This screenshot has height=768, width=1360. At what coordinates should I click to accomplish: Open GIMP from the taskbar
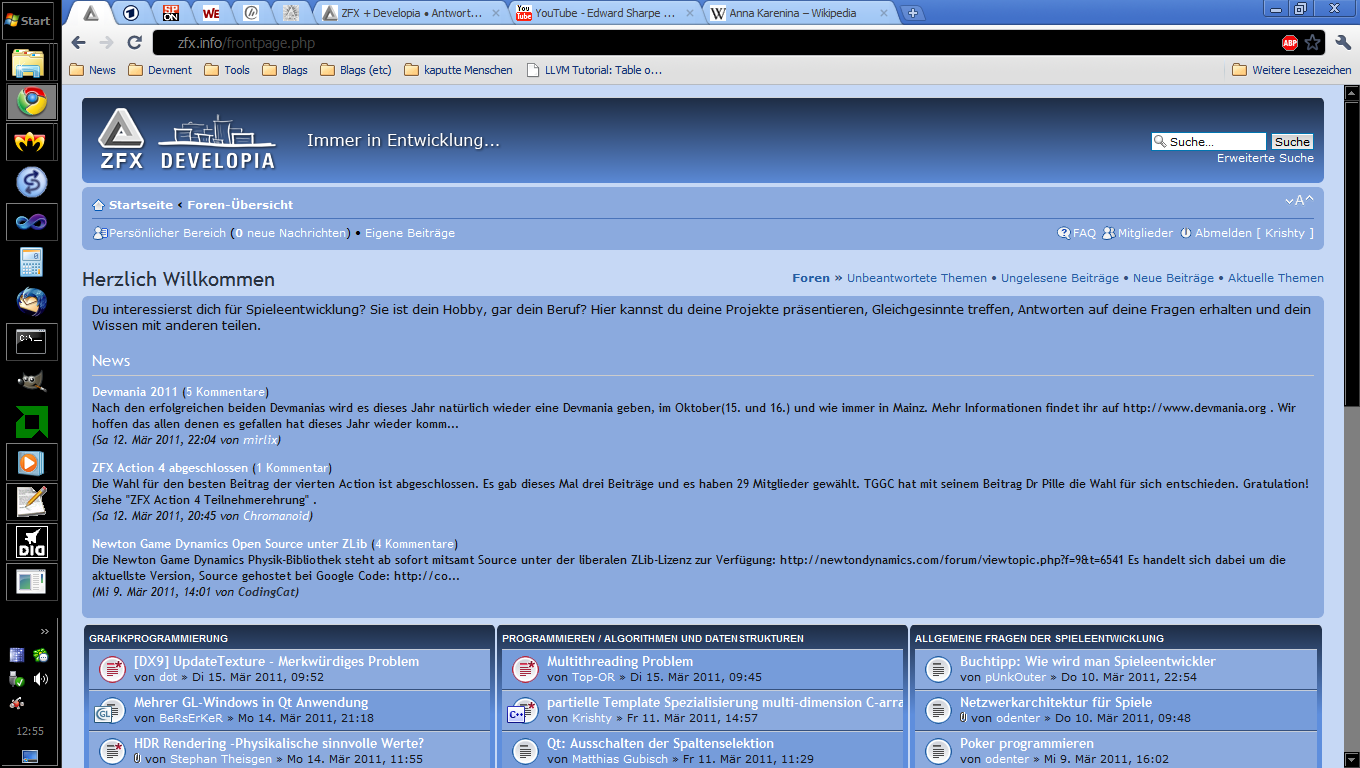click(x=31, y=381)
